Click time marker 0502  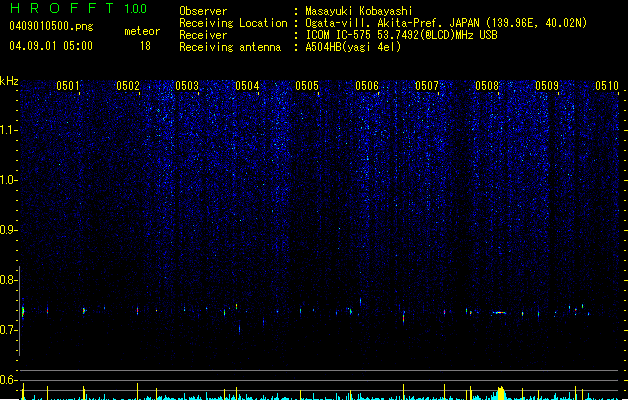(128, 86)
